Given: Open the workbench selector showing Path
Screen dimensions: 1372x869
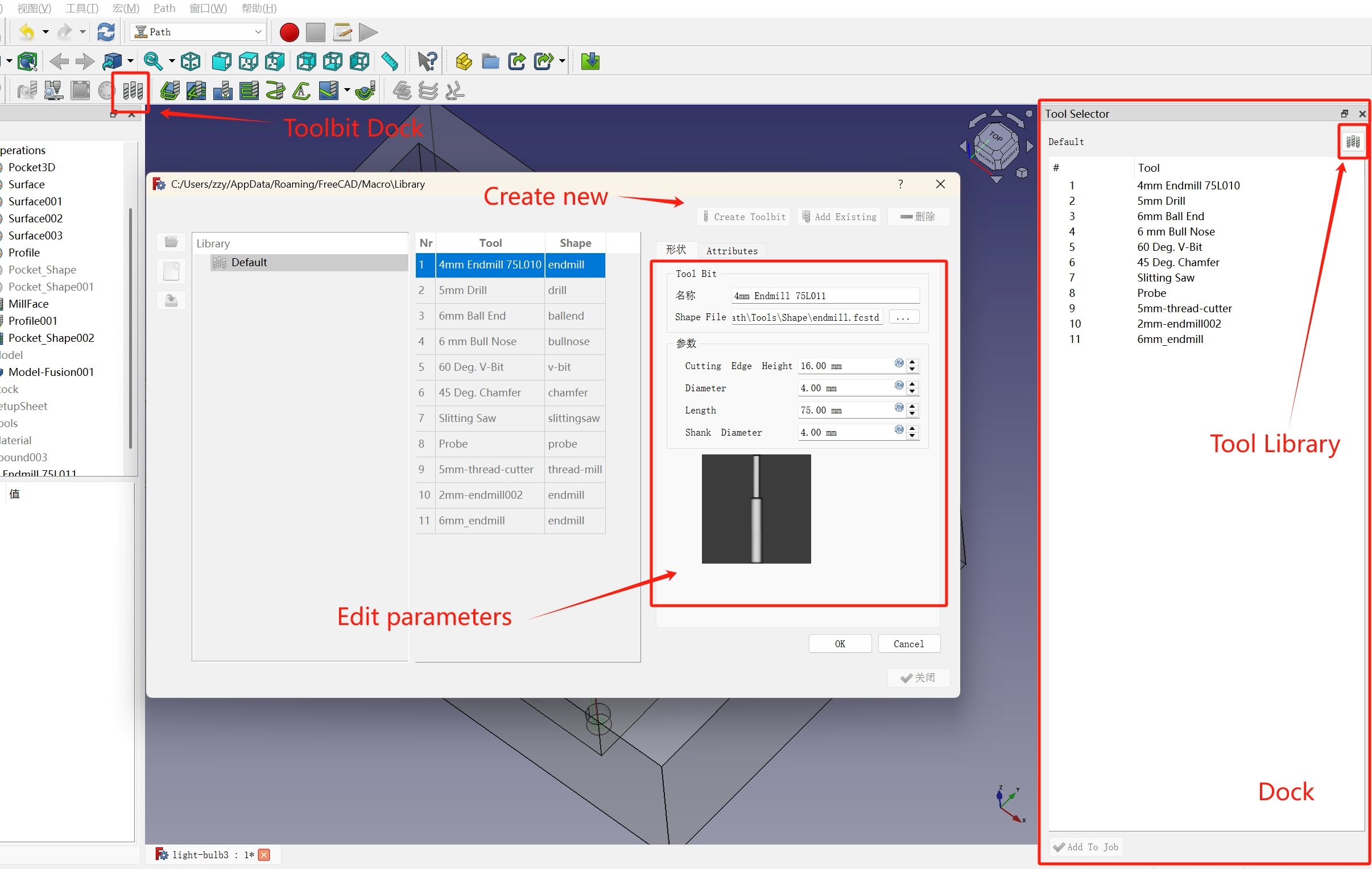Looking at the screenshot, I should click(198, 32).
